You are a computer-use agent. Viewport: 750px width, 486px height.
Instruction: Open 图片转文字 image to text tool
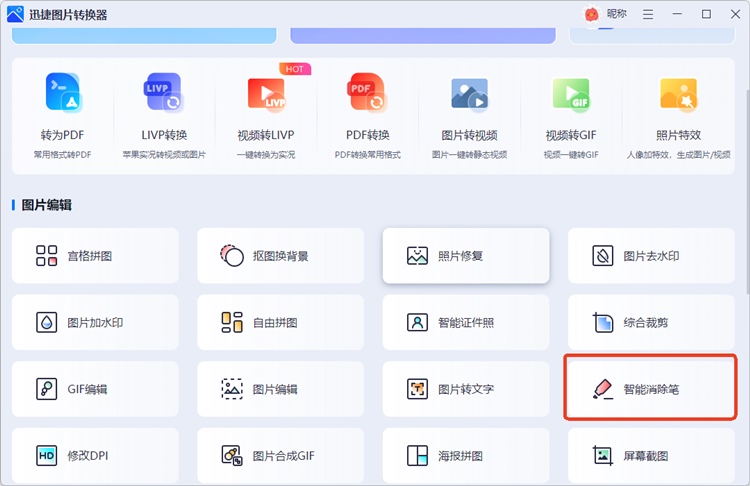coord(466,389)
